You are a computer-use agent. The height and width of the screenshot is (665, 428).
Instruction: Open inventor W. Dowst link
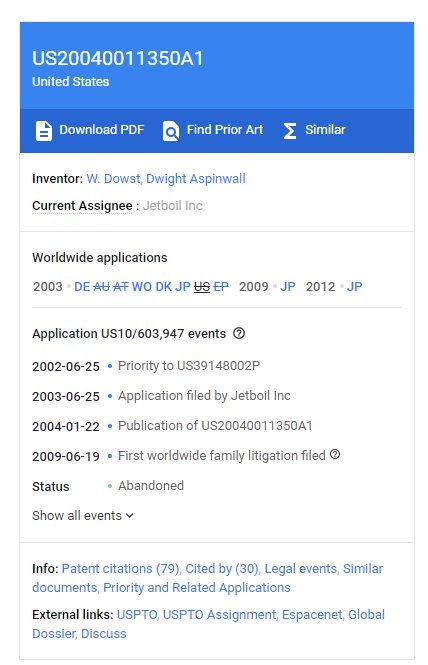pyautogui.click(x=113, y=179)
